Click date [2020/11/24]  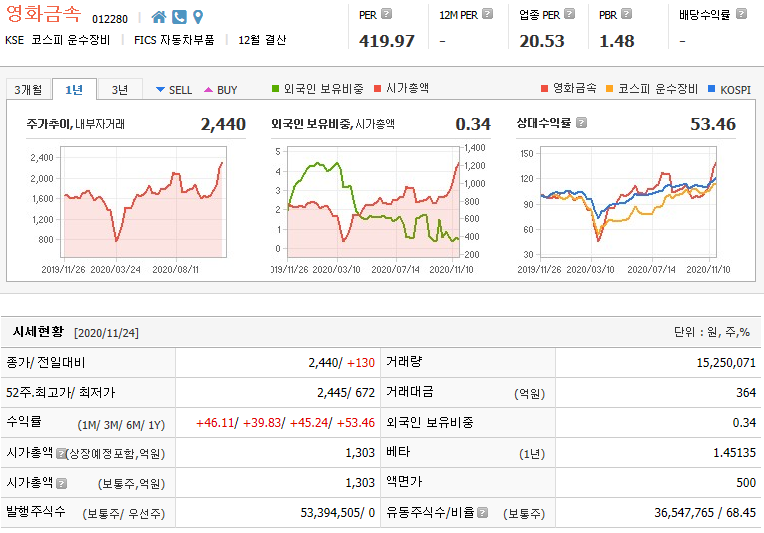(106, 333)
